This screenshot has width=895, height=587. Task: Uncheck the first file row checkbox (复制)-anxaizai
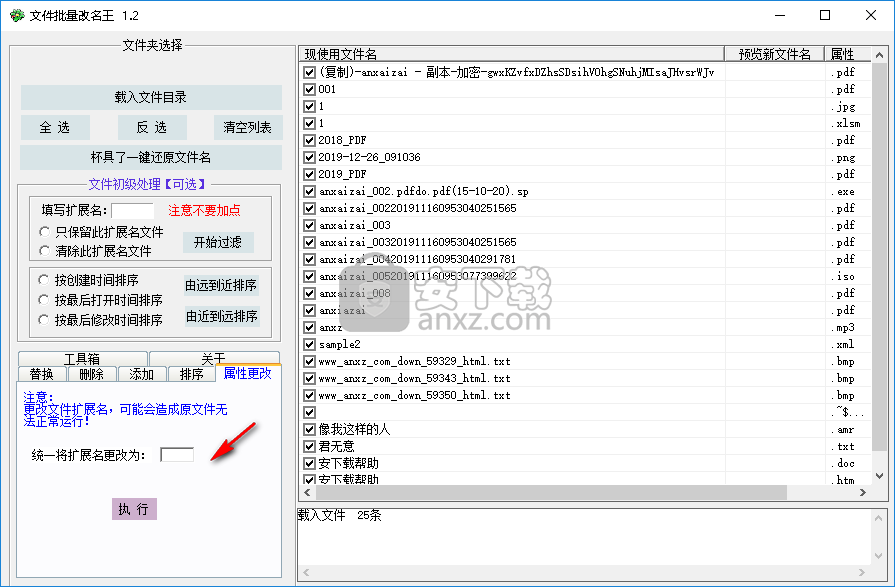point(309,72)
